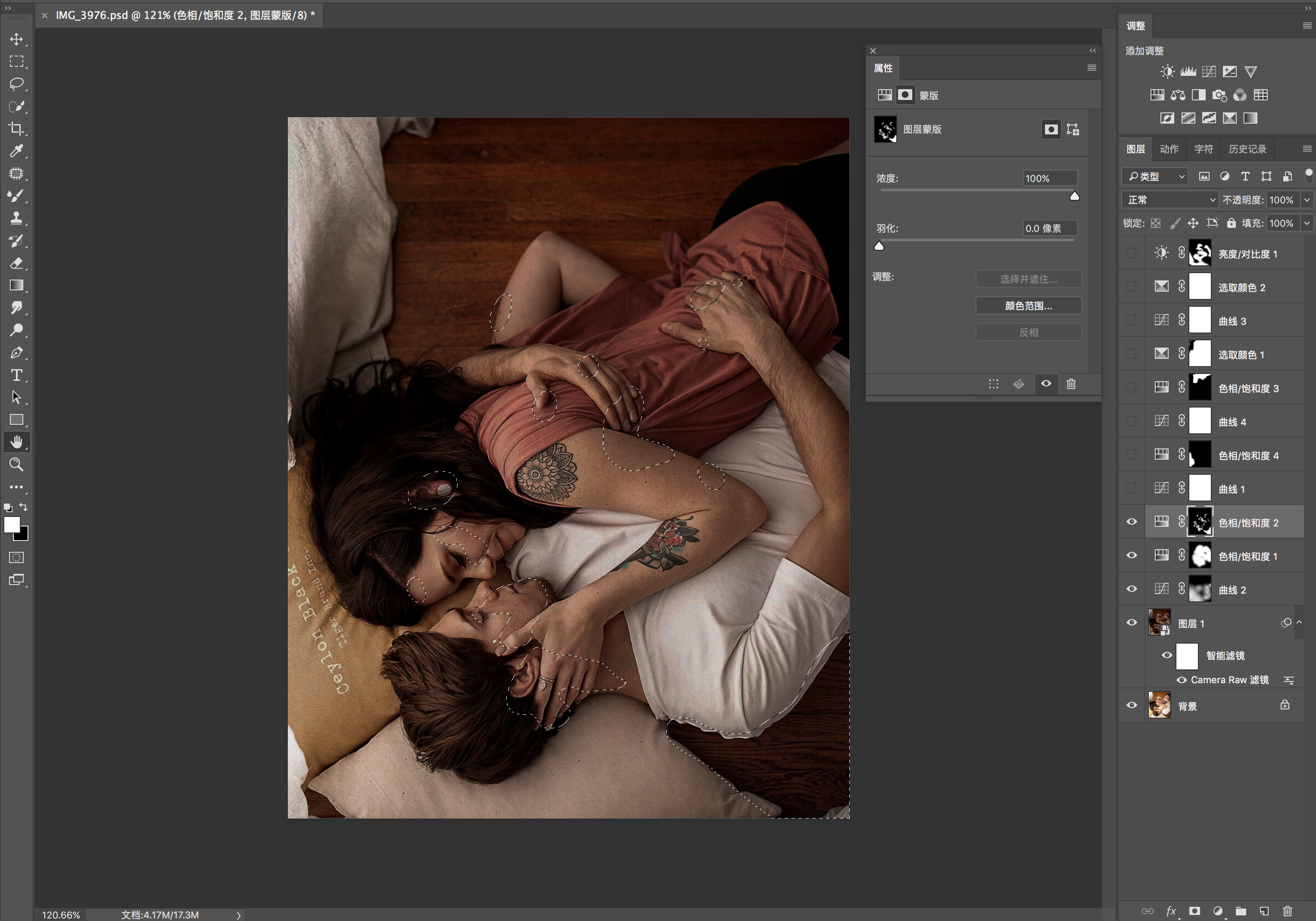Hide the 色相/饱和度 1 layer

point(1132,555)
